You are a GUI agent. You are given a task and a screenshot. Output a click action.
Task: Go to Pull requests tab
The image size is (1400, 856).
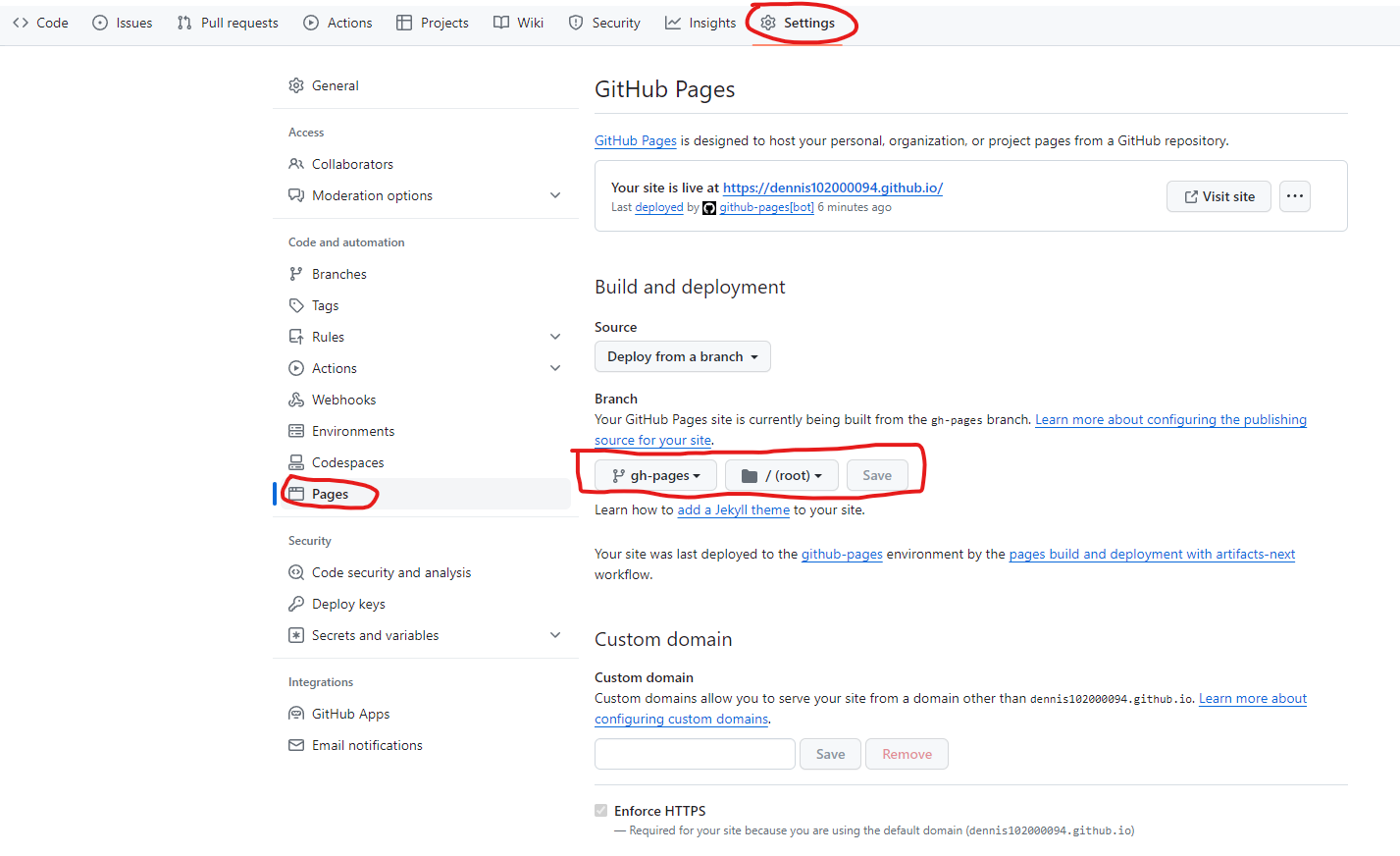[228, 23]
